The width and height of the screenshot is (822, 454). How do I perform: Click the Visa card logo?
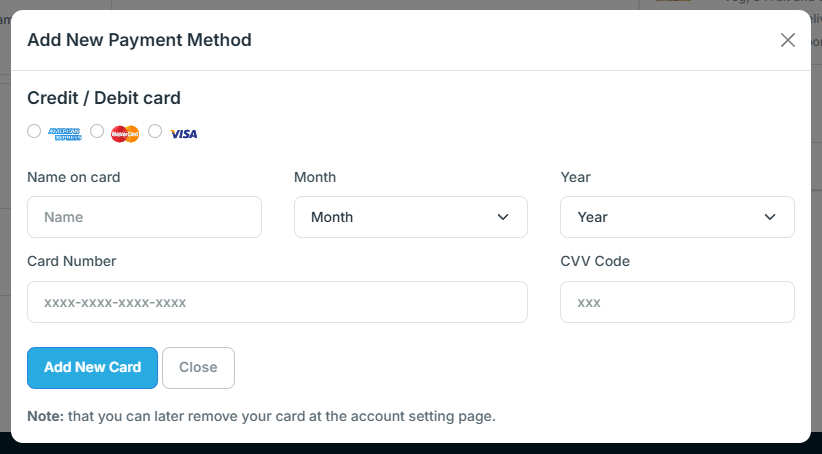pyautogui.click(x=183, y=133)
